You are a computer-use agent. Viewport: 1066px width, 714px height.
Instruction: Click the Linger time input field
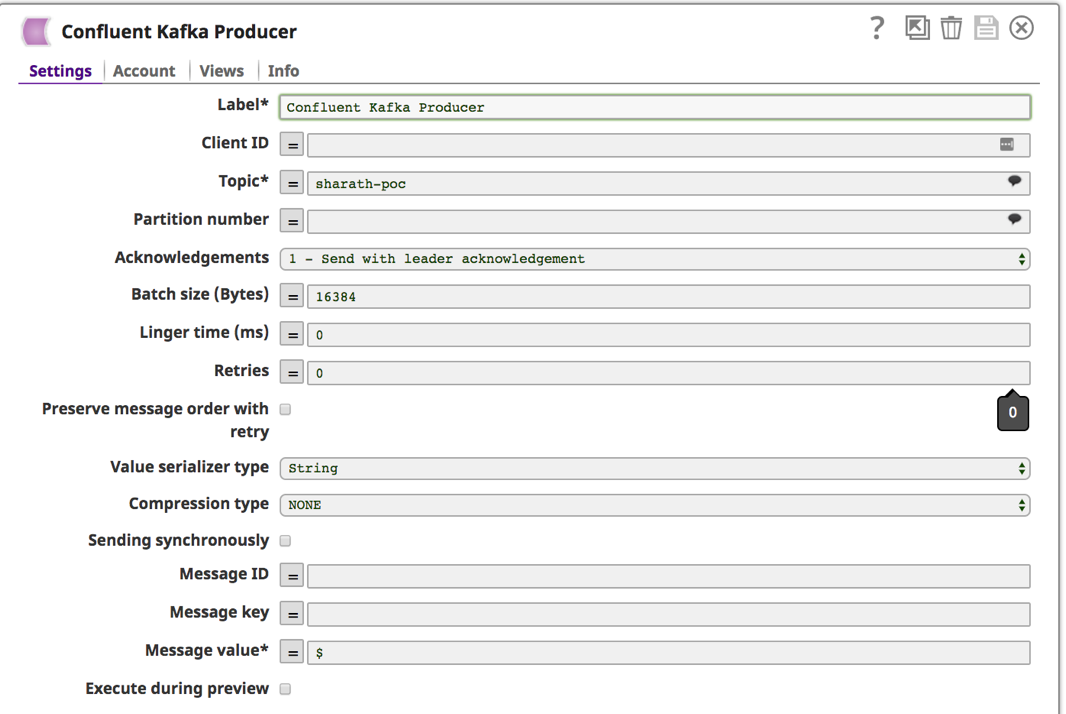coord(669,335)
